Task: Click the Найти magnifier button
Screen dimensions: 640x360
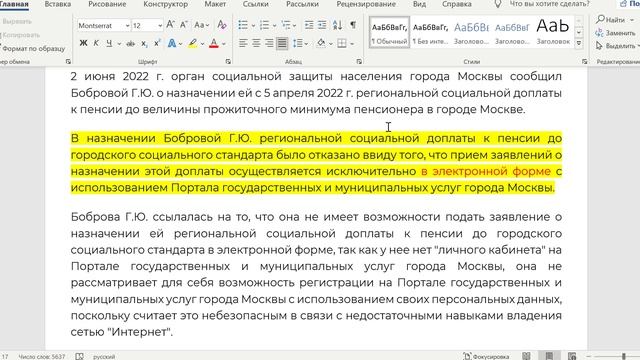Action: click(x=610, y=20)
